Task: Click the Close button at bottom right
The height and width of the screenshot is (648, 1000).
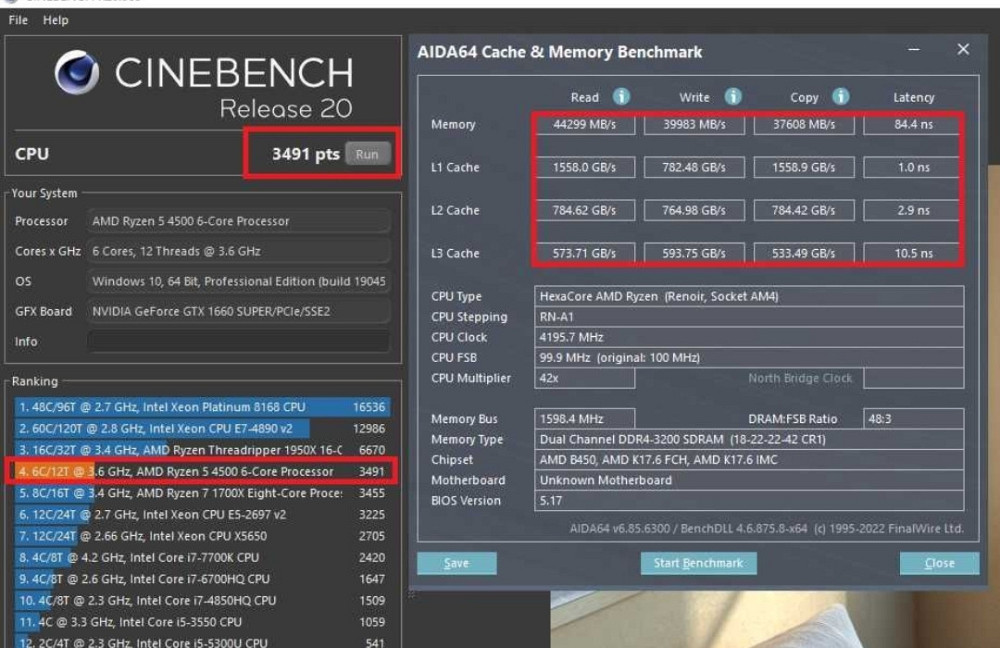Action: 938,563
